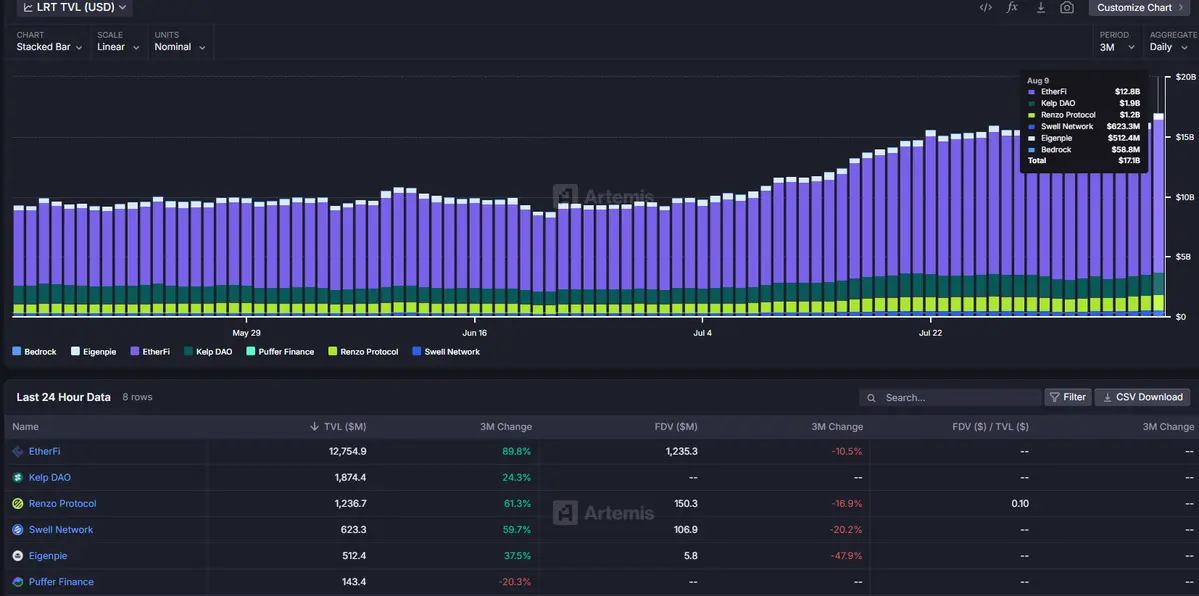Click the Last 24 Hour Data heading
Screen dimensions: 1199x596
63,397
